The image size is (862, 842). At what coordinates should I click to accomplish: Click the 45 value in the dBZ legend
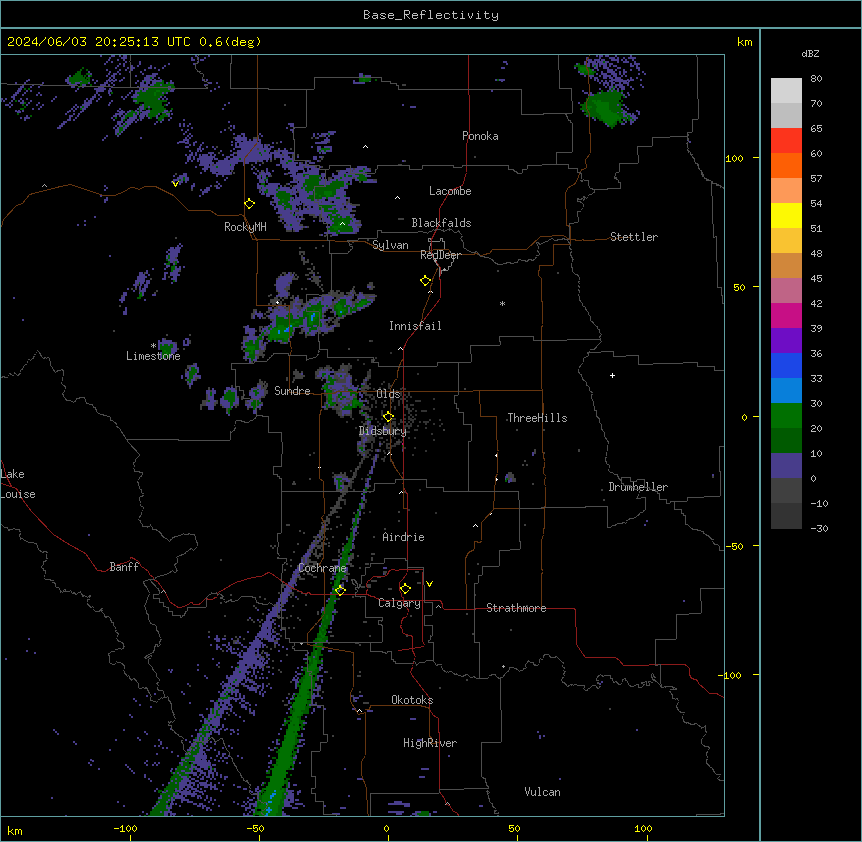point(816,278)
